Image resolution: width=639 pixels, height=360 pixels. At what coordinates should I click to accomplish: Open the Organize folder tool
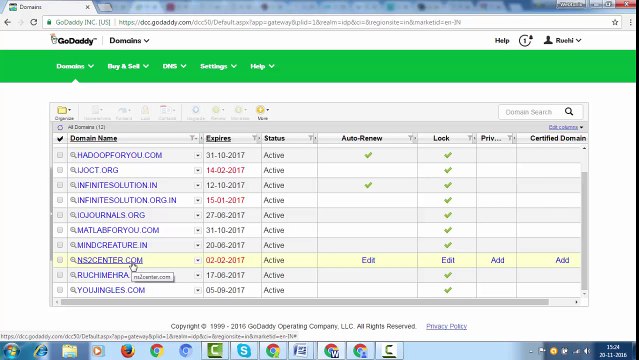[64, 112]
